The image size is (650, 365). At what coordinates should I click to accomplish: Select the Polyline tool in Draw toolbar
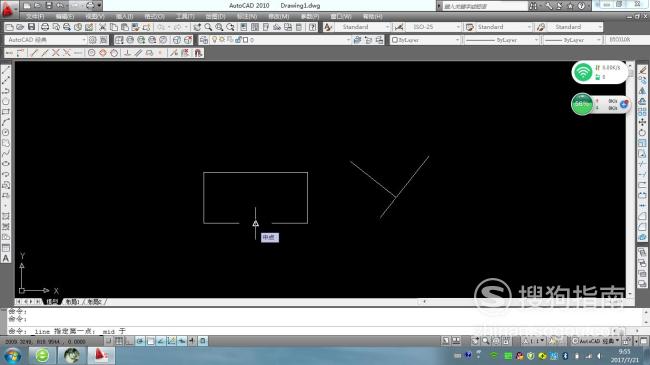click(6, 91)
